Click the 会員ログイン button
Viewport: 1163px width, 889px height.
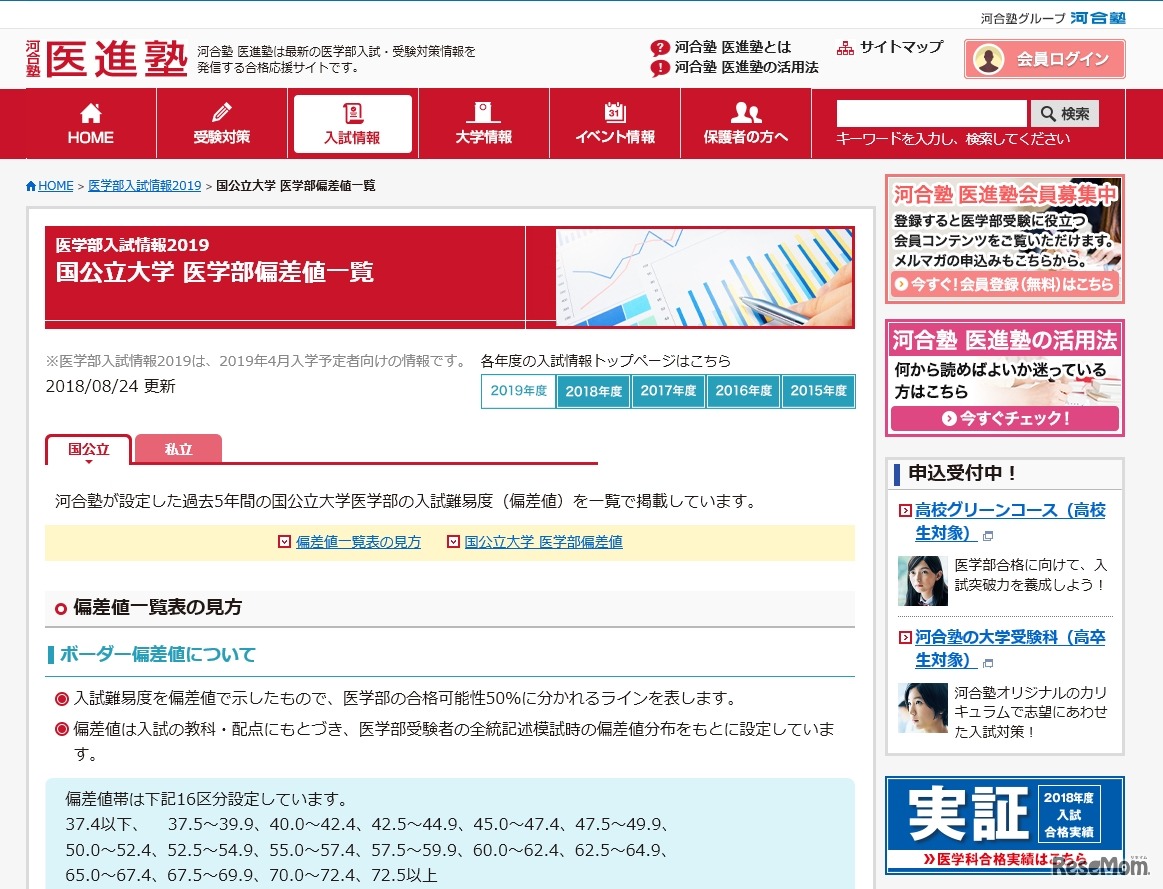pos(1044,59)
